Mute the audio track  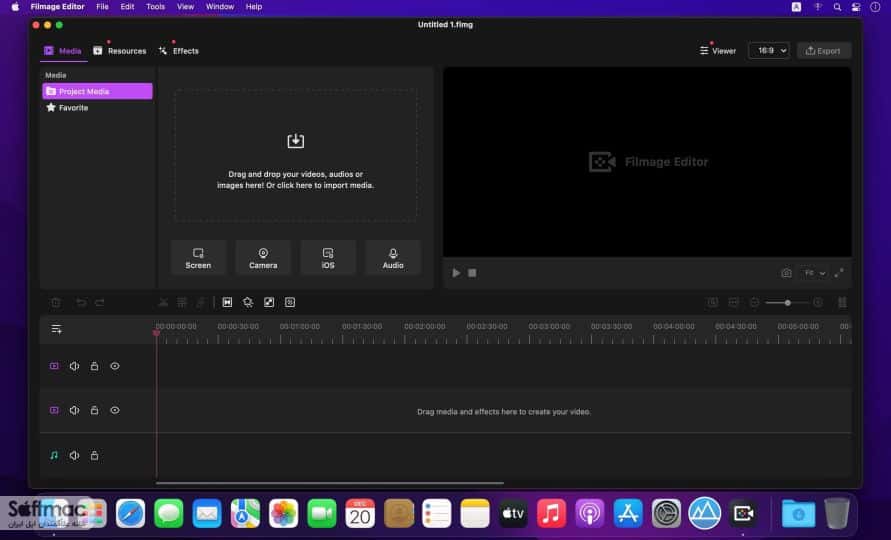(74, 455)
